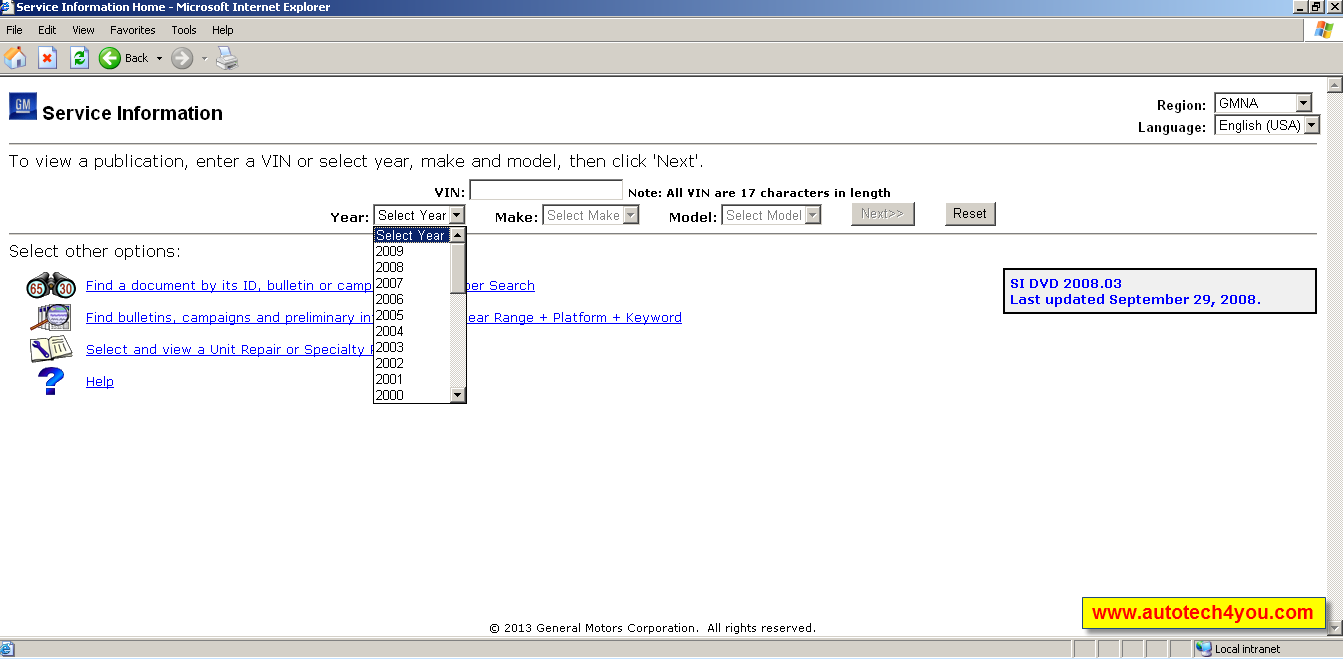Choose 2002 from the year list
Viewport: 1343px width, 659px height.
pyautogui.click(x=412, y=363)
